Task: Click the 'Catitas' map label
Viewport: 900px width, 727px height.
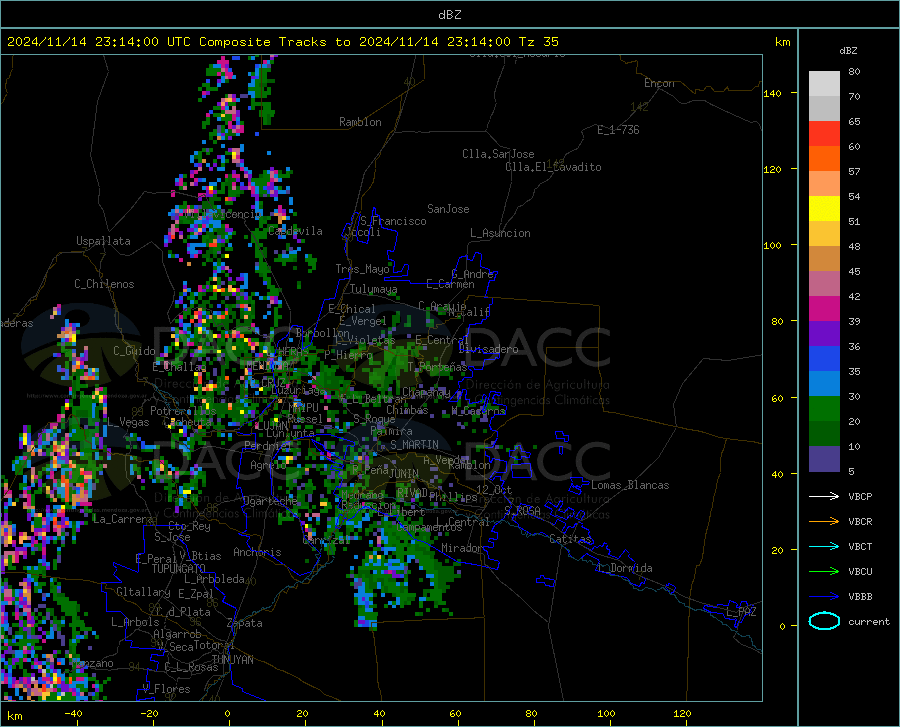Action: tap(571, 539)
